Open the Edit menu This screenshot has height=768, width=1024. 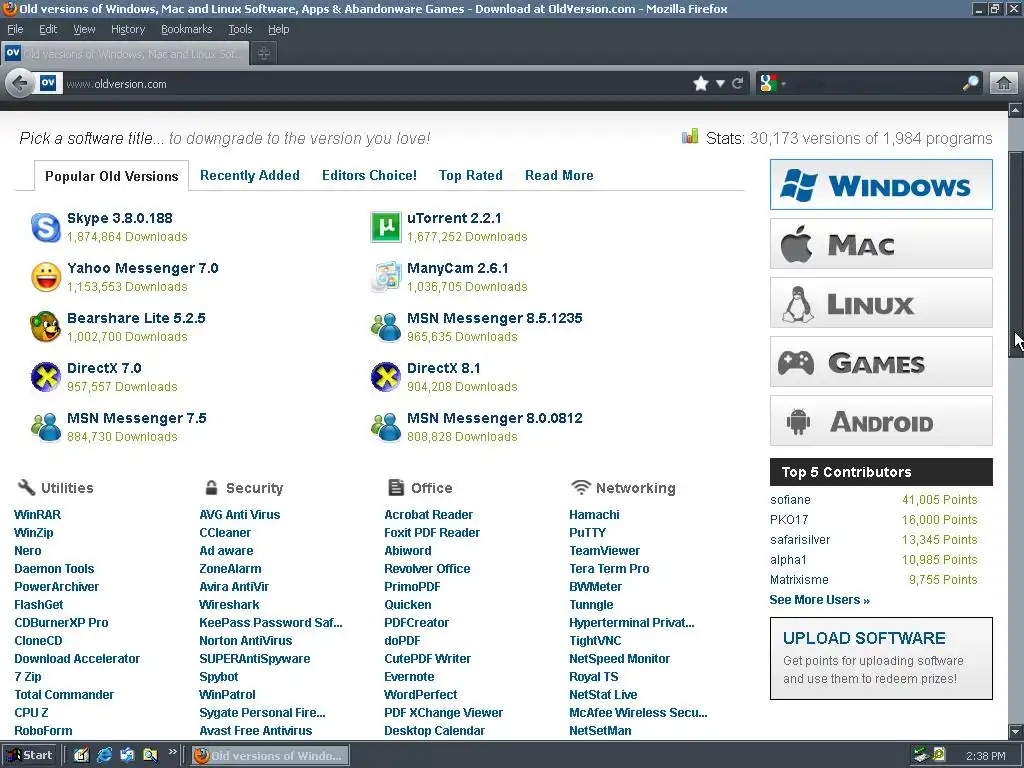tap(48, 29)
